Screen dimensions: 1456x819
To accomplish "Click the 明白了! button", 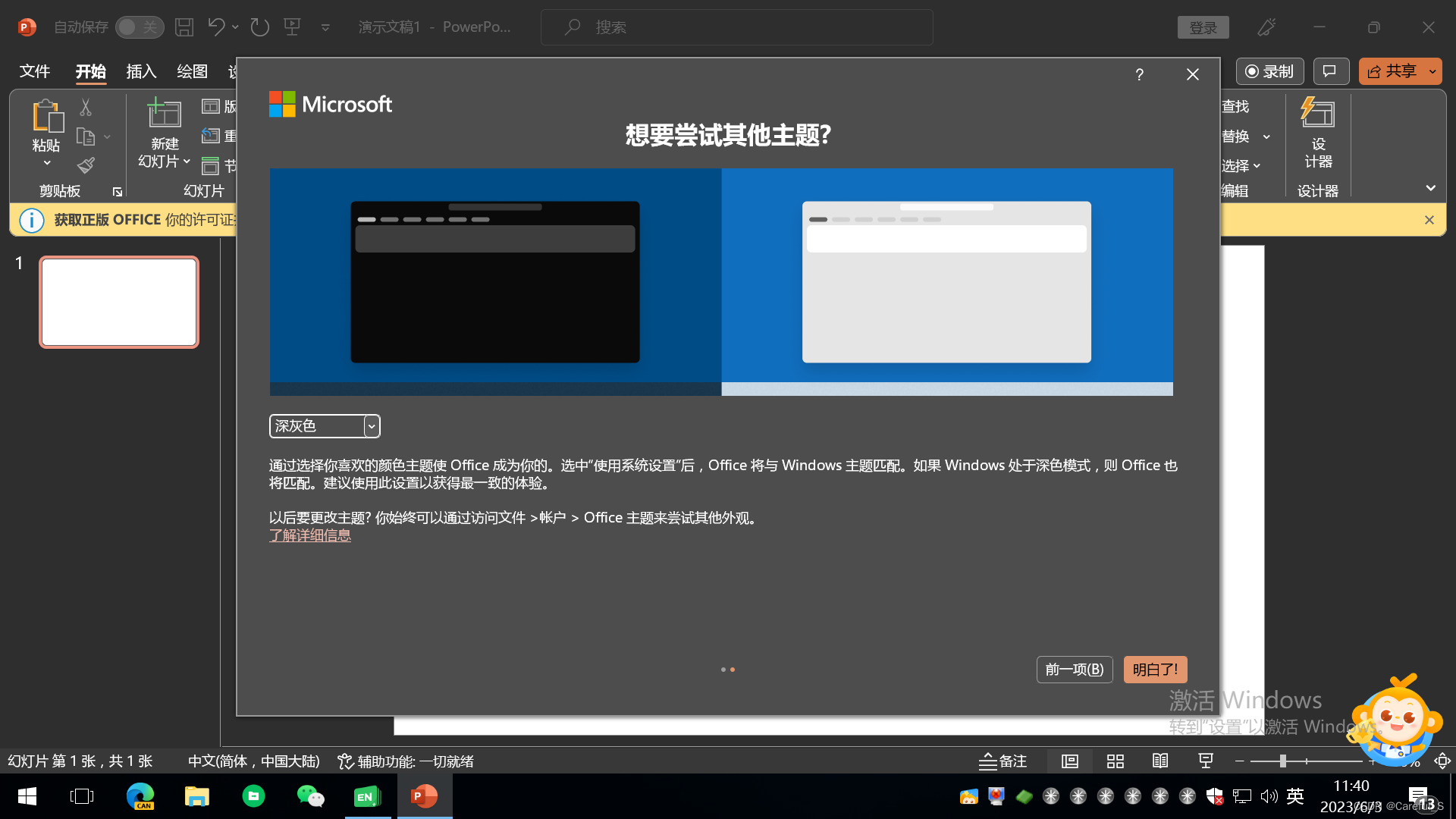I will pos(1154,670).
